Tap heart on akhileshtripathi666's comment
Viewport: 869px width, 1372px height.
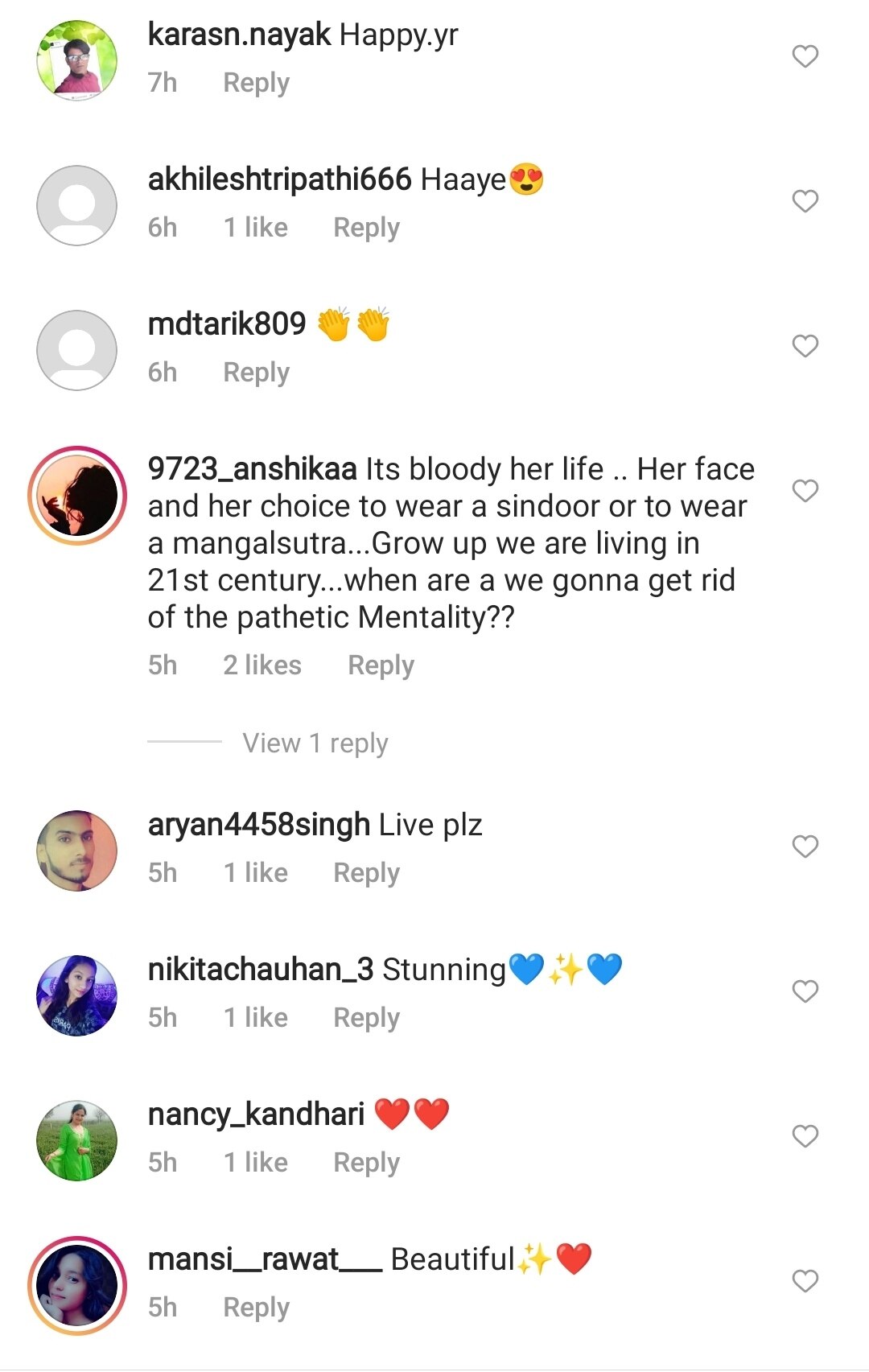pyautogui.click(x=805, y=201)
